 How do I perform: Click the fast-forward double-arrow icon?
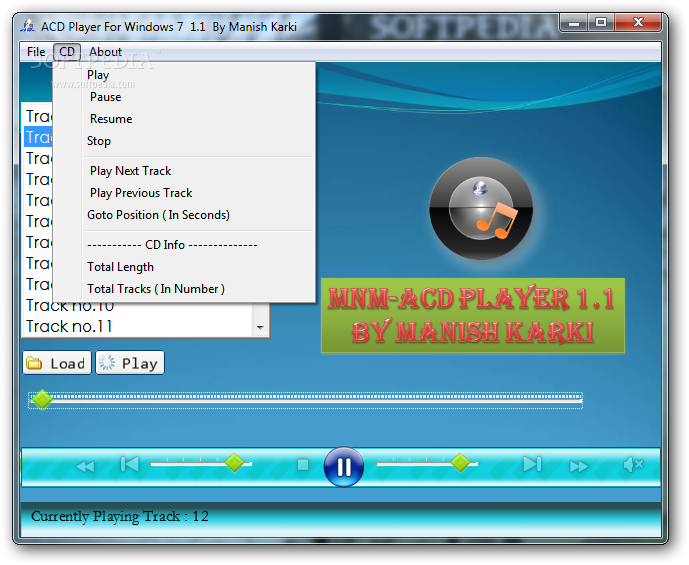pos(579,466)
